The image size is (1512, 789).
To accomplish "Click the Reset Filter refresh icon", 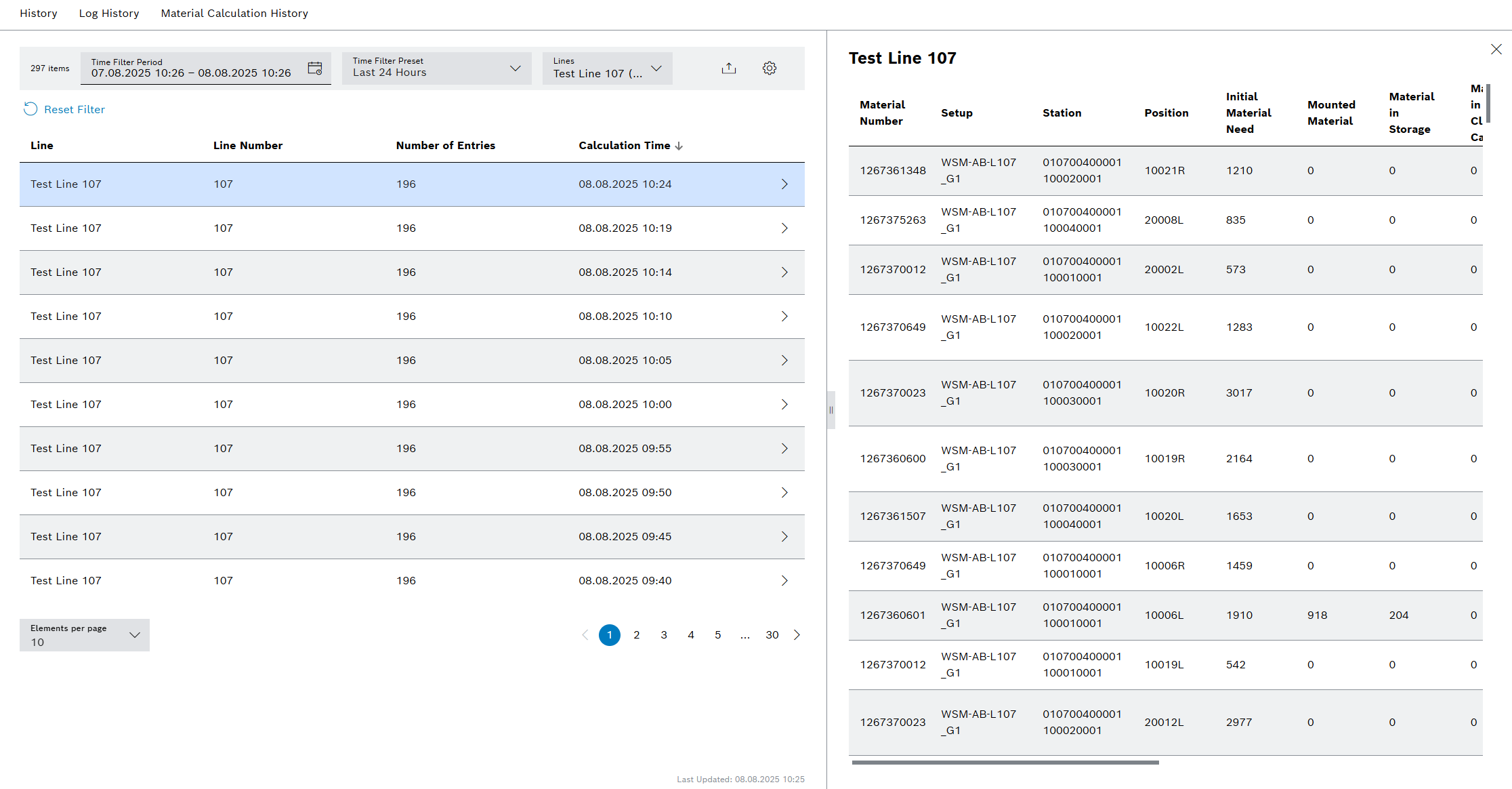I will pos(30,109).
